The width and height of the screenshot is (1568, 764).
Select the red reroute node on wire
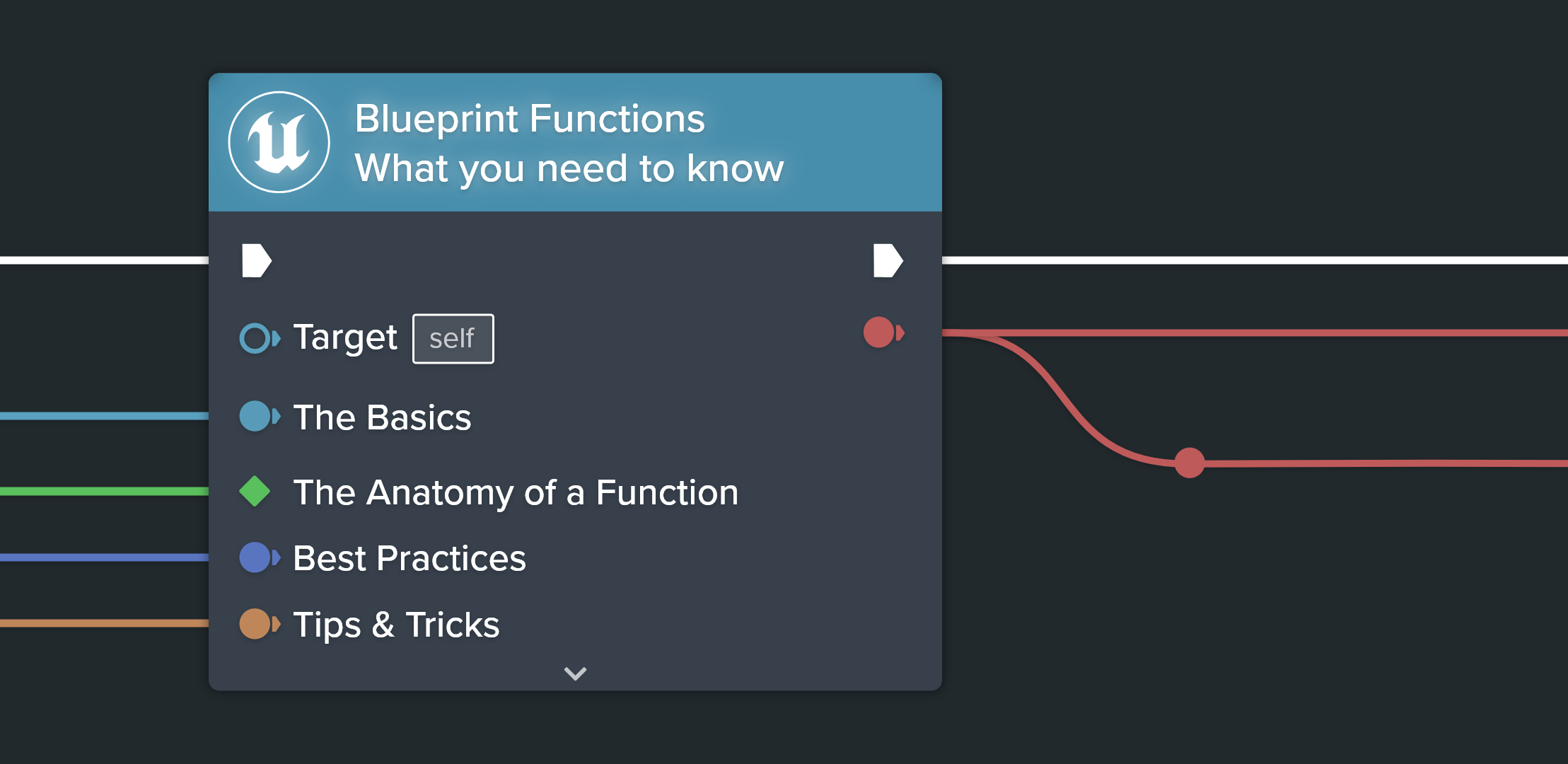click(1190, 463)
